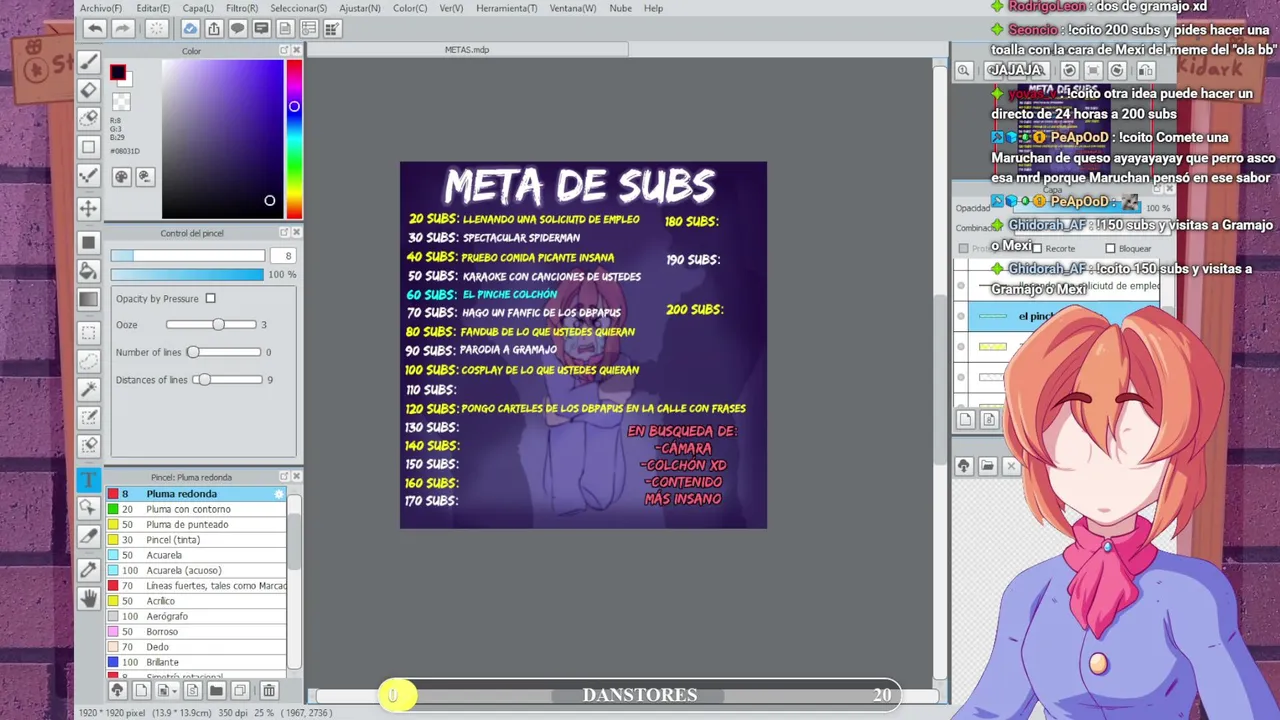Select 'Borroso' brush

tap(196, 632)
